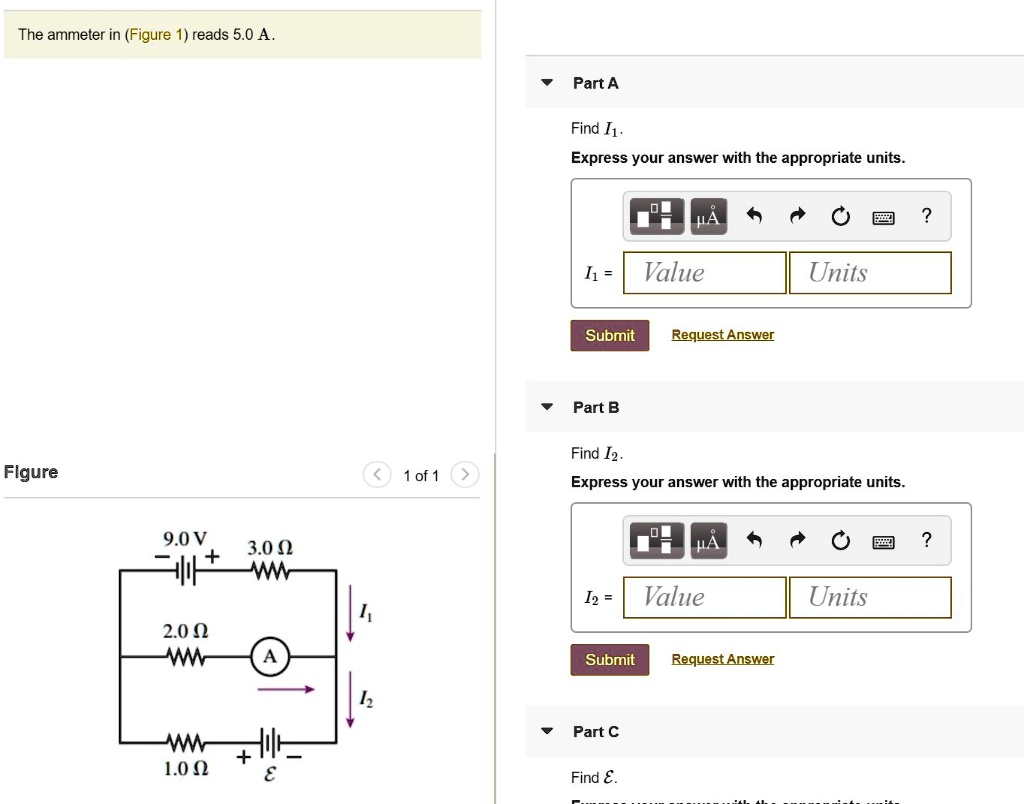Open the equation templates icon in Part A
Image resolution: width=1024 pixels, height=804 pixels.
pyautogui.click(x=656, y=215)
